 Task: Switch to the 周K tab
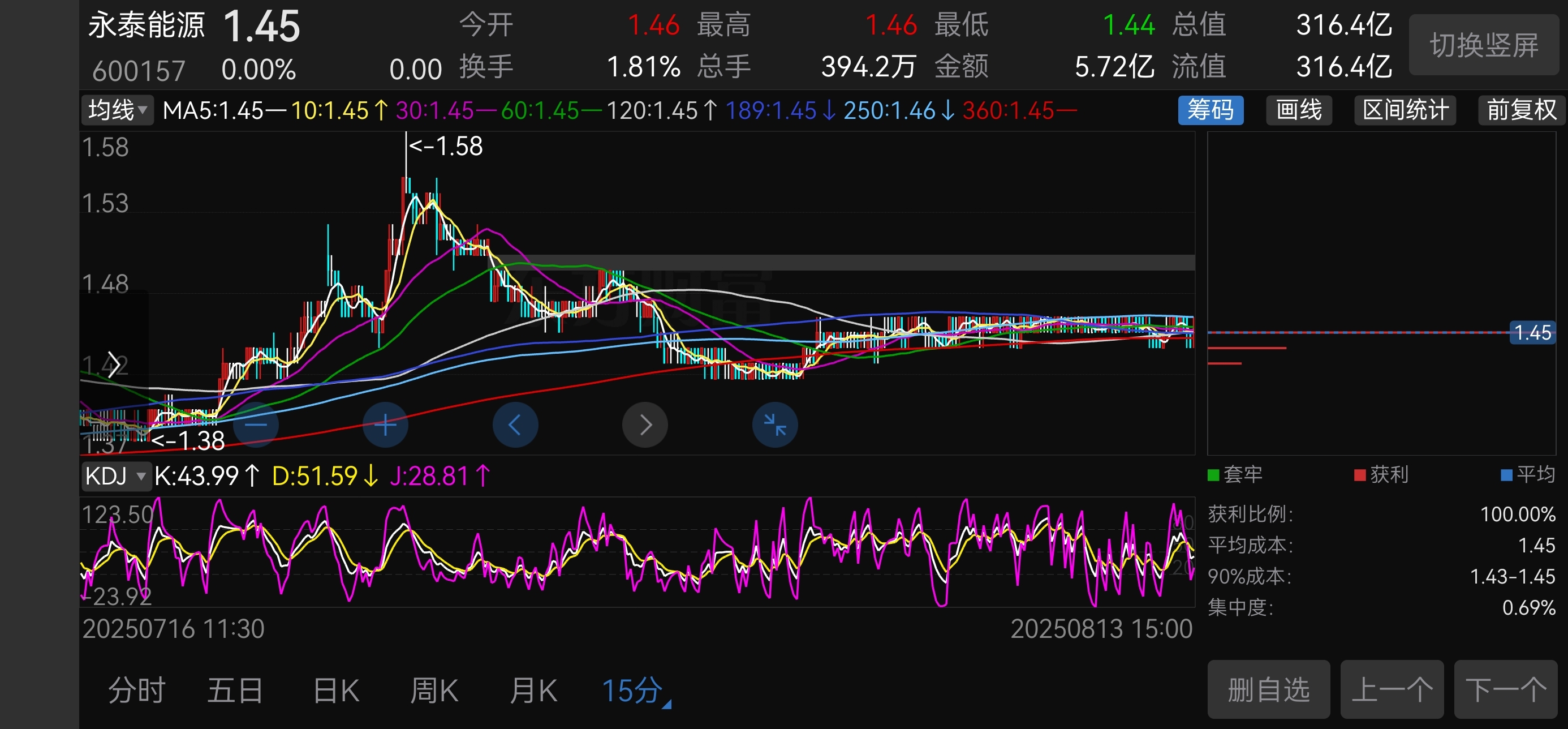(x=434, y=691)
